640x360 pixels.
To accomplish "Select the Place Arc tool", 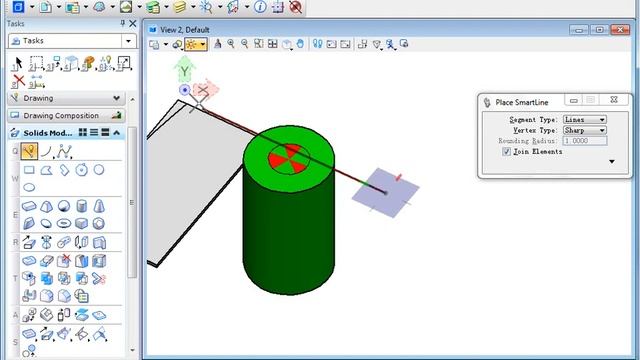I will point(46,151).
